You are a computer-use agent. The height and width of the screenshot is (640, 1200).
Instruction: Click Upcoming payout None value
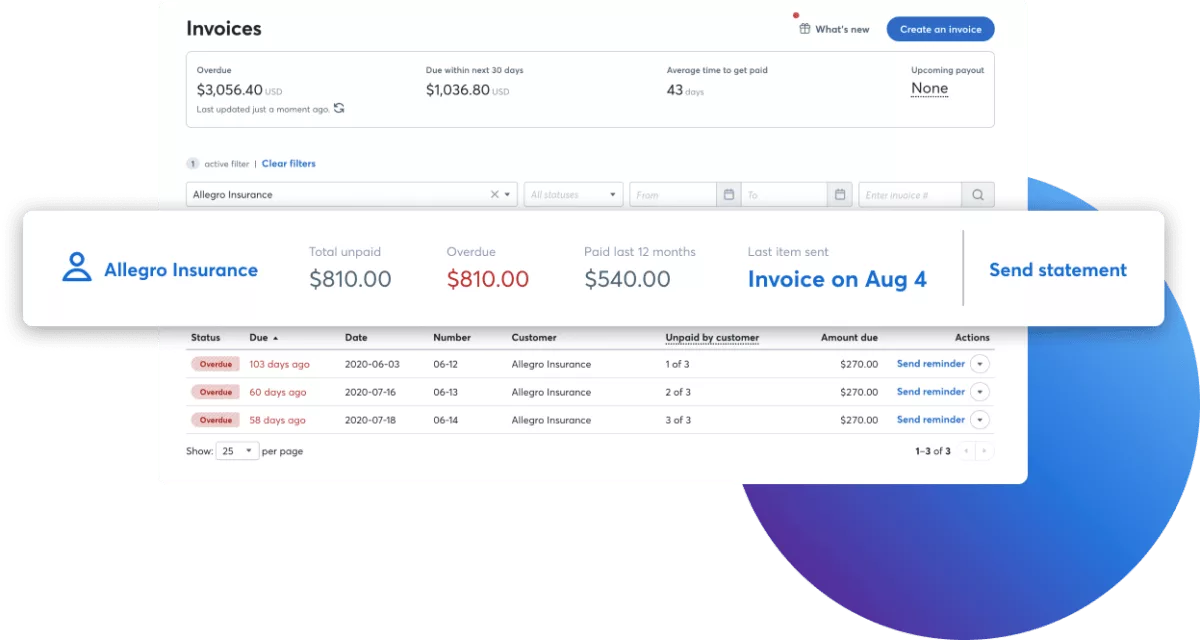pos(929,88)
